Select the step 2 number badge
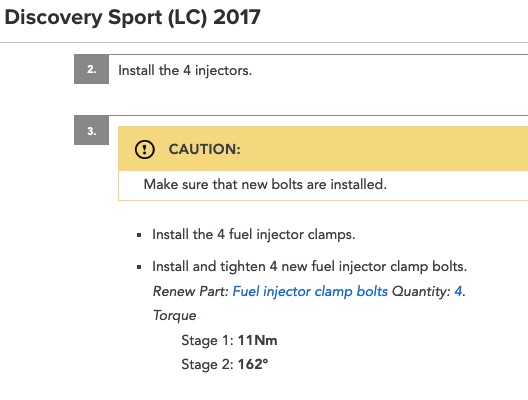 pyautogui.click(x=91, y=69)
